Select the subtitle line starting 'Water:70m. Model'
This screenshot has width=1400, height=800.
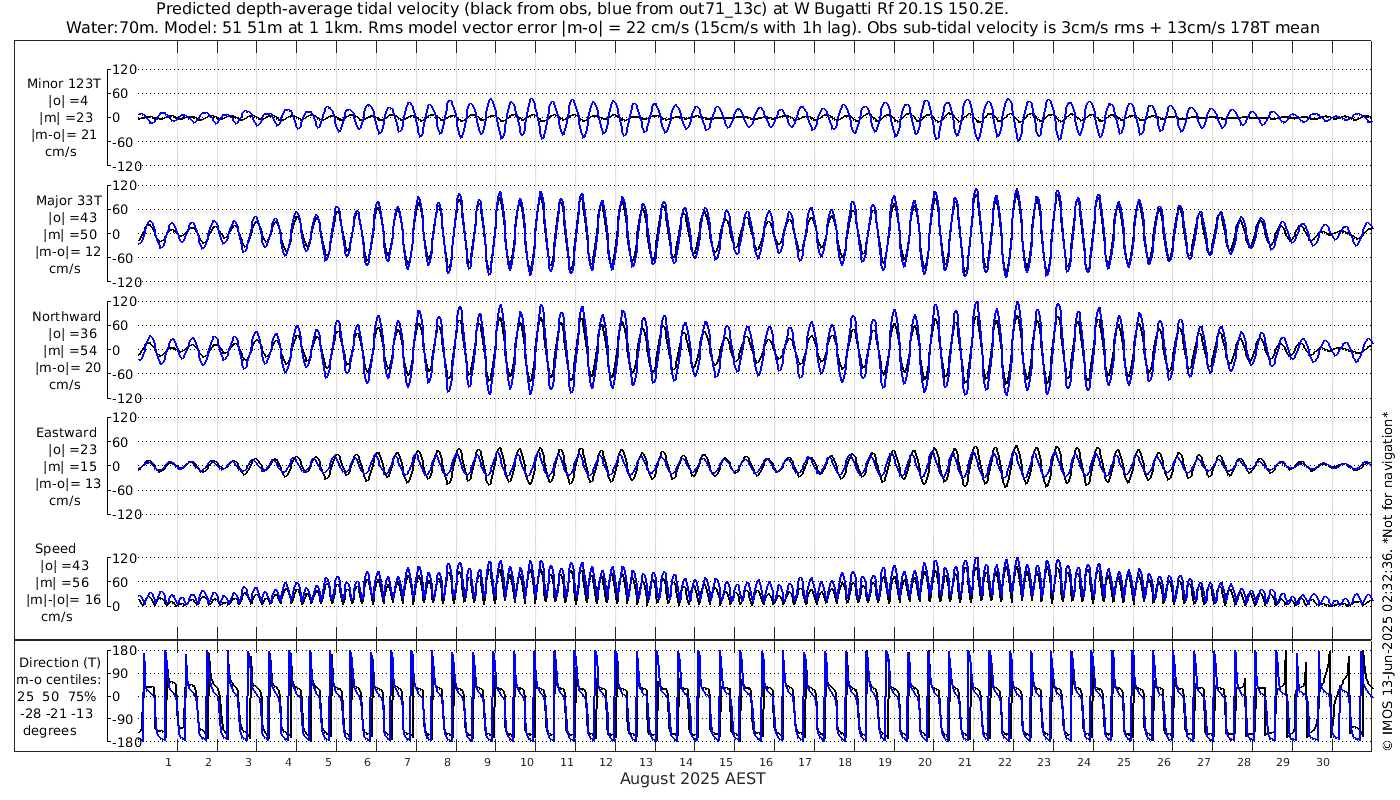(692, 28)
